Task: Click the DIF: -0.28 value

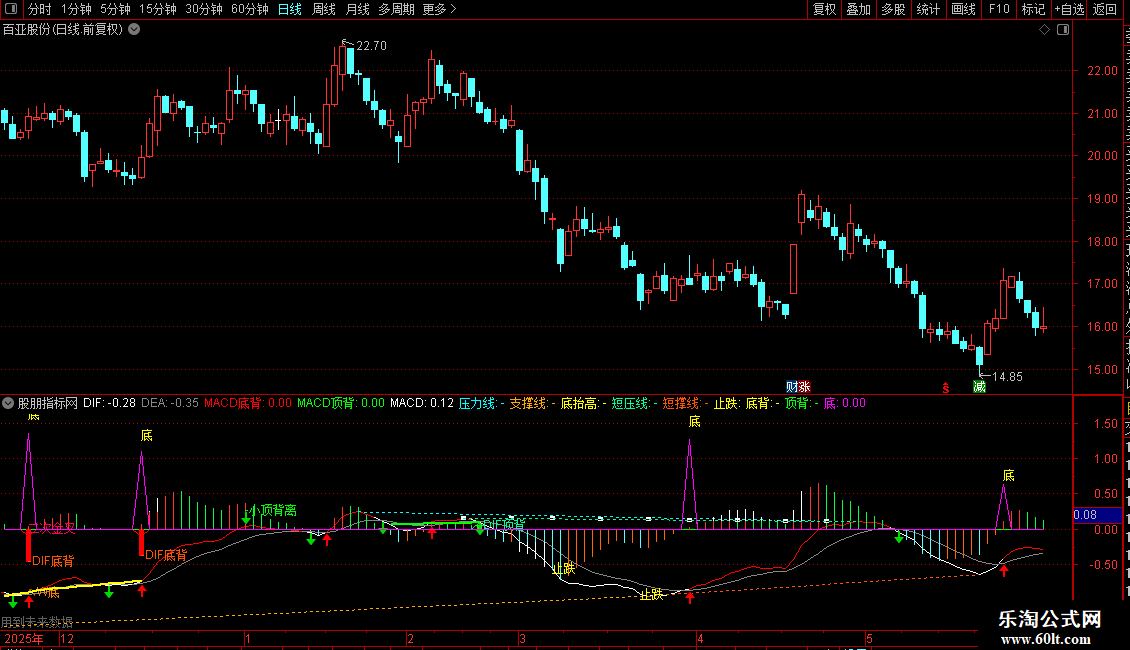Action: 110,403
